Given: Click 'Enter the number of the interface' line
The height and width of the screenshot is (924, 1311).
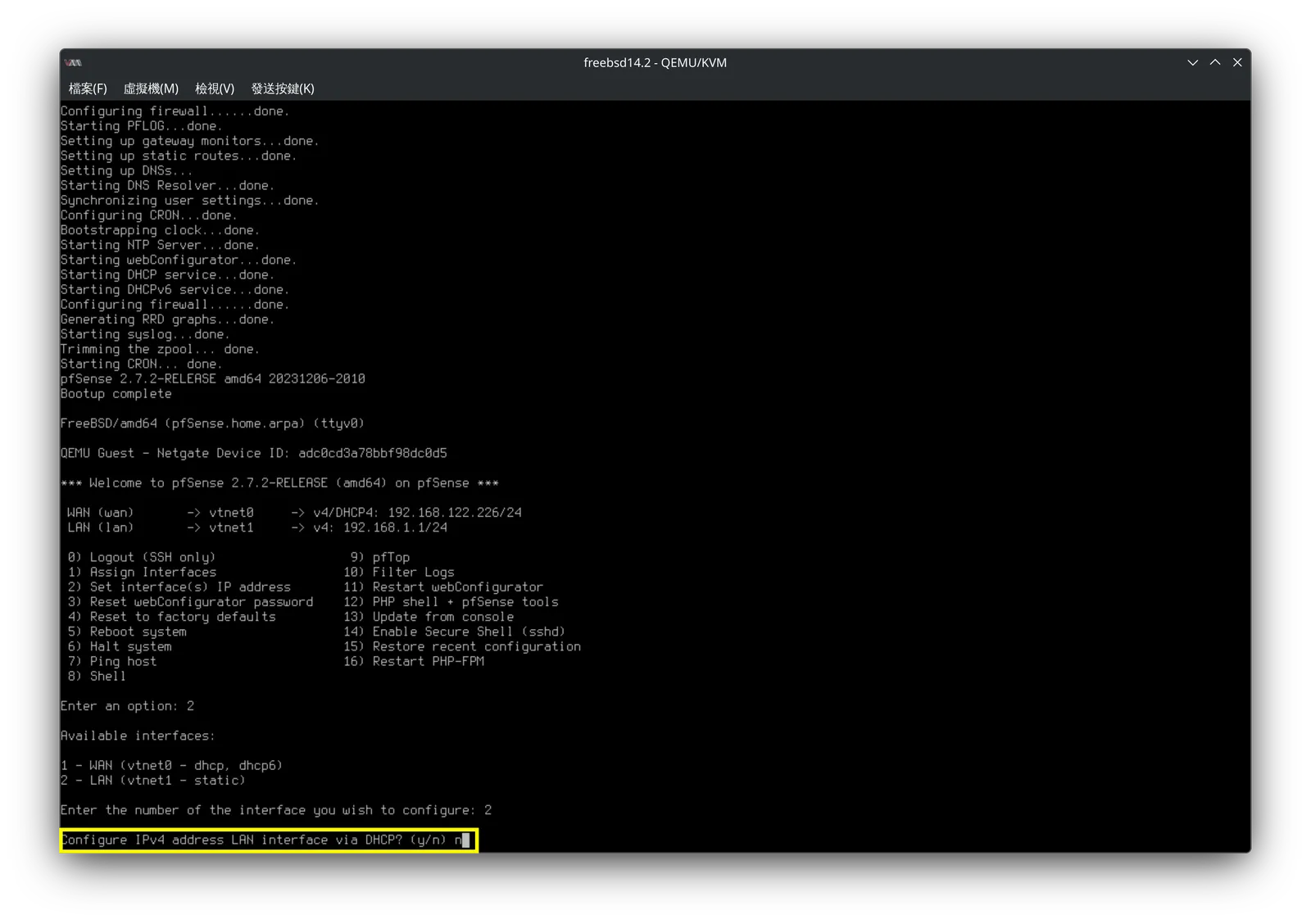Looking at the screenshot, I should (x=276, y=809).
